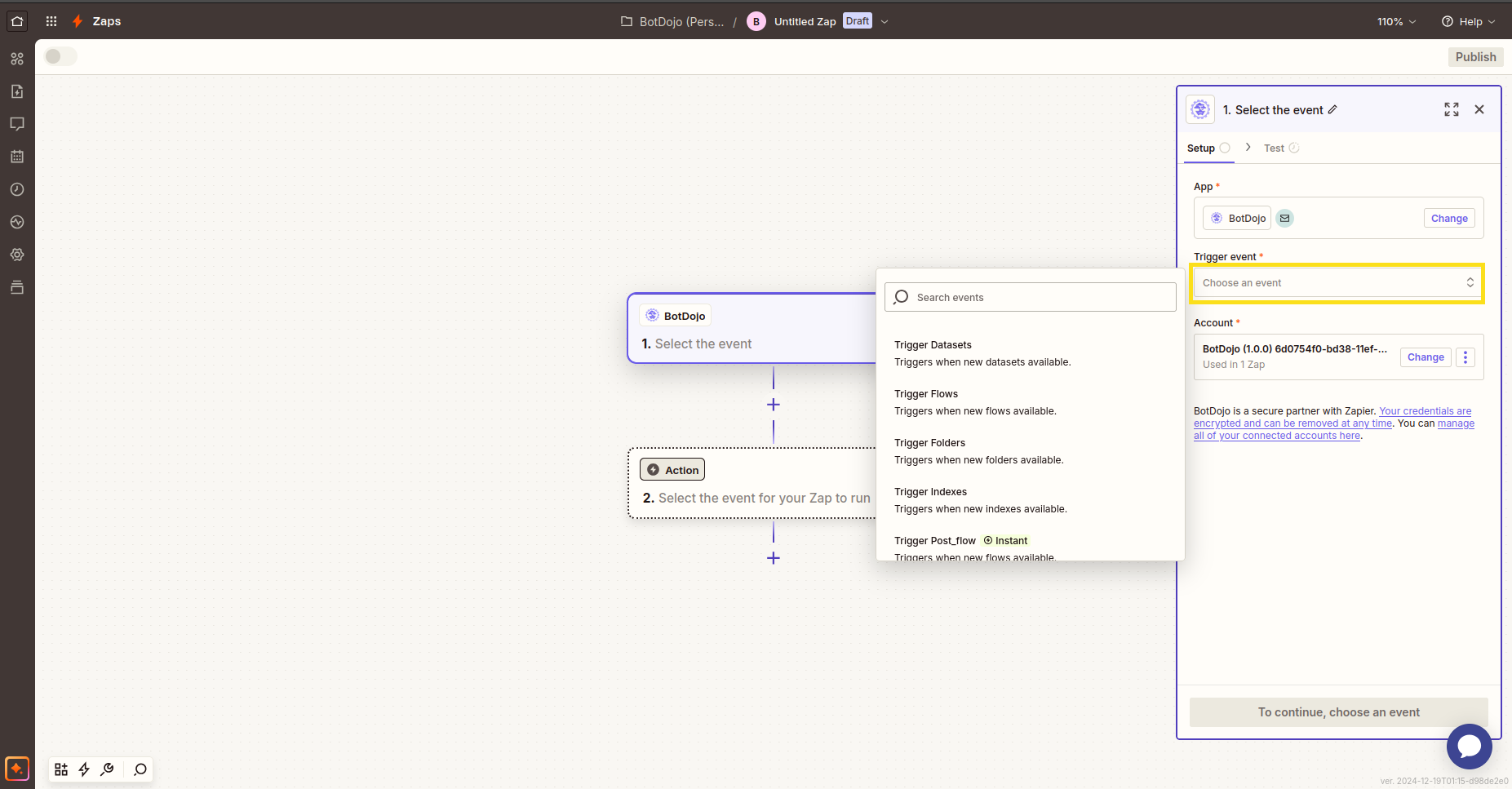Viewport: 1512px width, 789px height.
Task: Select Trigger Folders event
Action: pos(1031,451)
